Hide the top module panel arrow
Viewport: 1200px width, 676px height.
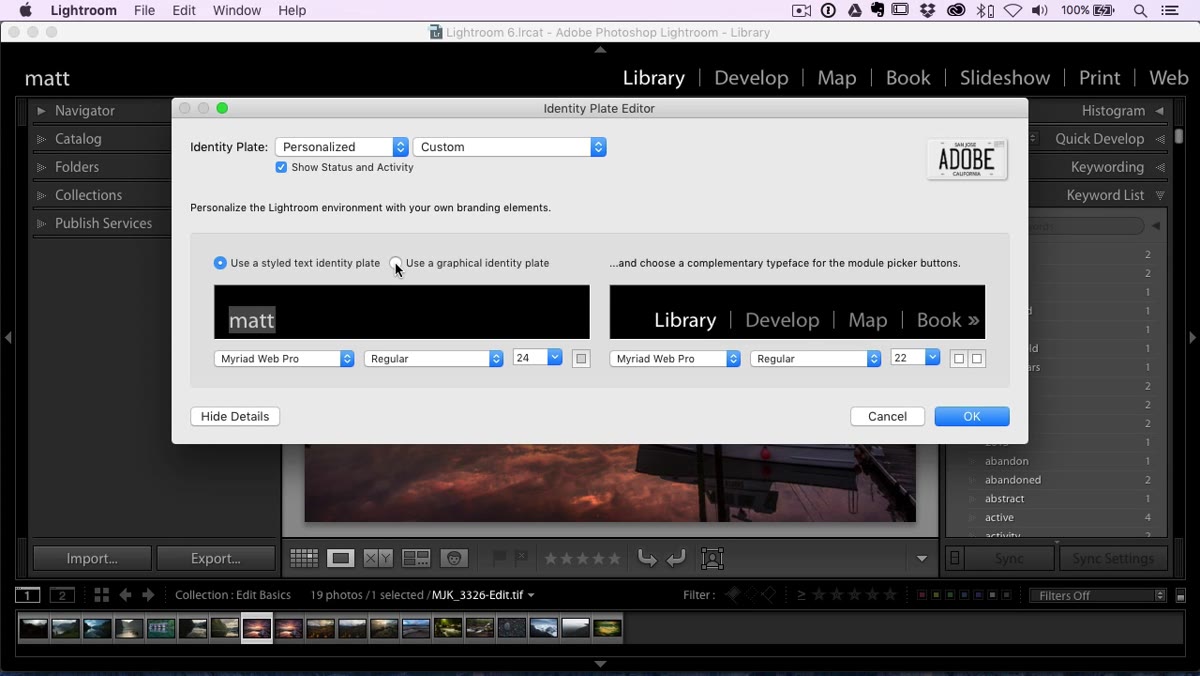[600, 49]
